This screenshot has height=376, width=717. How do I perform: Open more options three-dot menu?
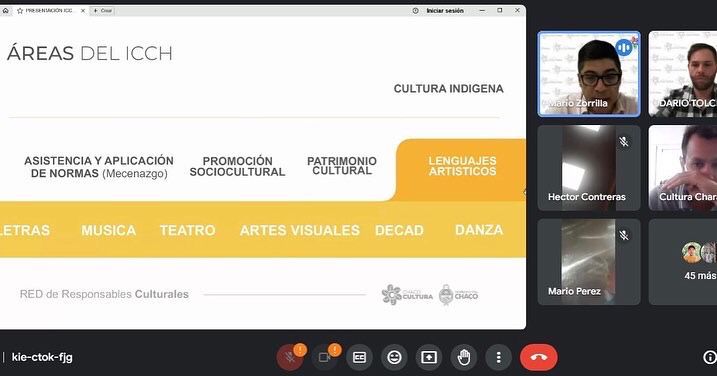[498, 357]
